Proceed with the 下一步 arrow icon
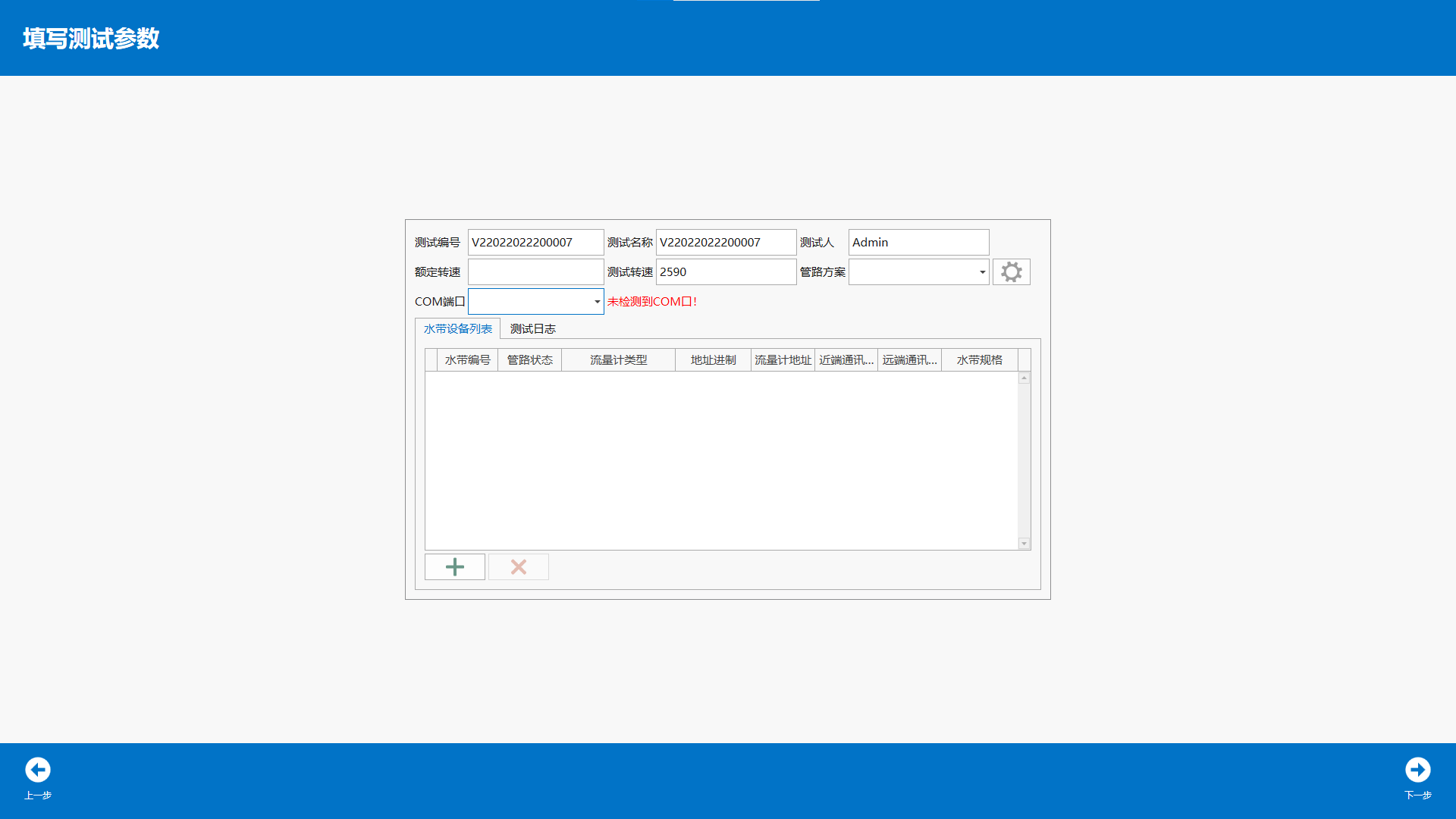 [x=1417, y=770]
